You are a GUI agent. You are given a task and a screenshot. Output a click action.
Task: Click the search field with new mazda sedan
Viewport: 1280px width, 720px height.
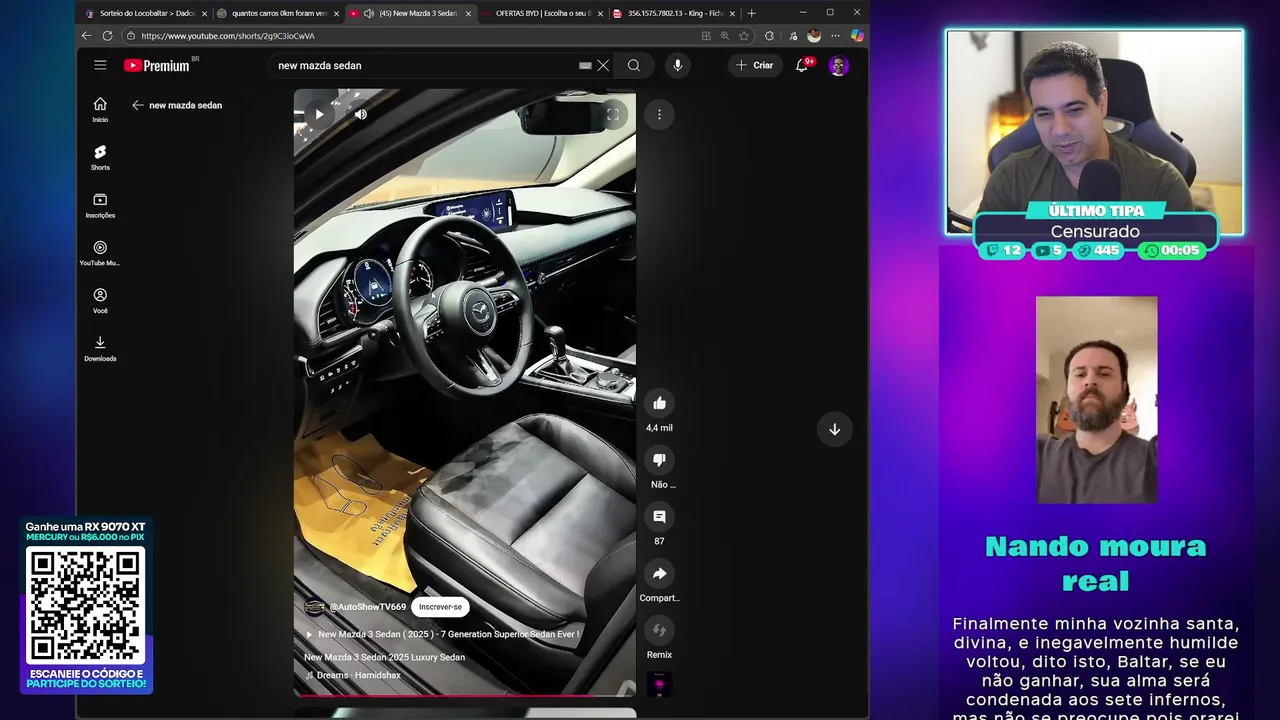pos(425,65)
